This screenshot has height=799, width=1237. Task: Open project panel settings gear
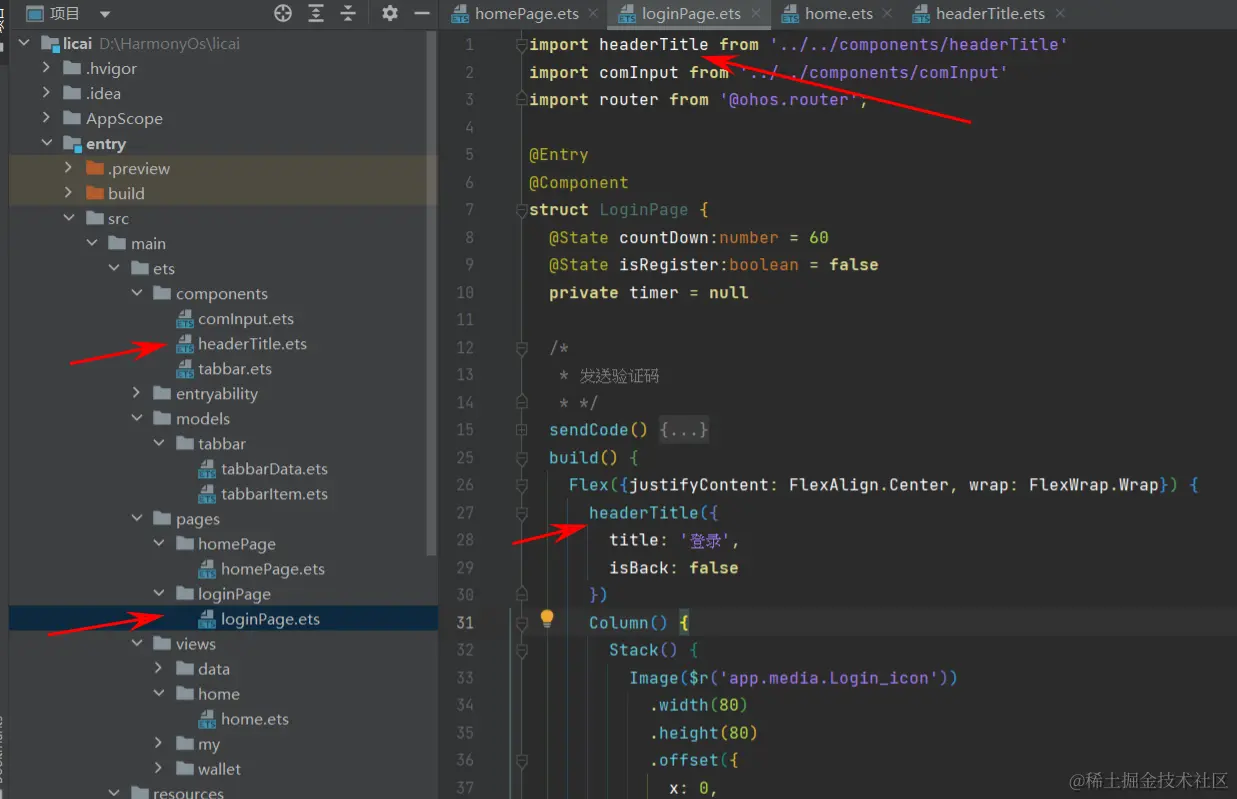390,13
